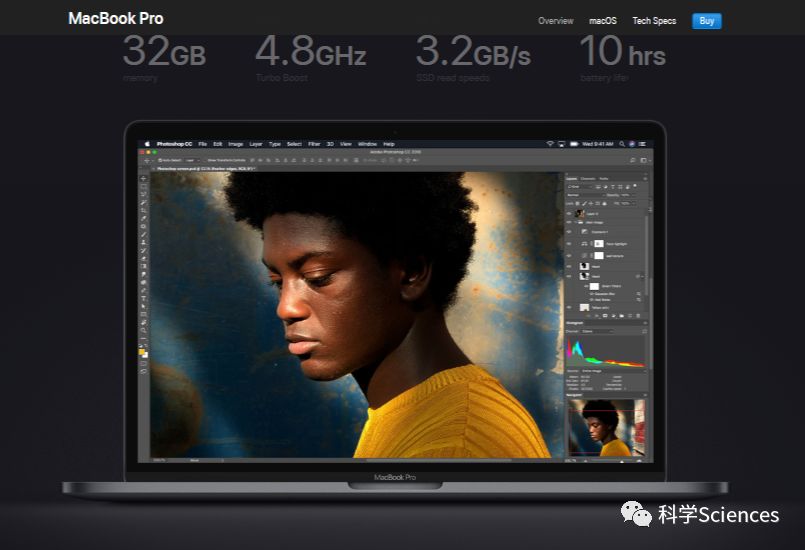This screenshot has height=550, width=805.
Task: Select the Eraser tool
Action: (143, 258)
